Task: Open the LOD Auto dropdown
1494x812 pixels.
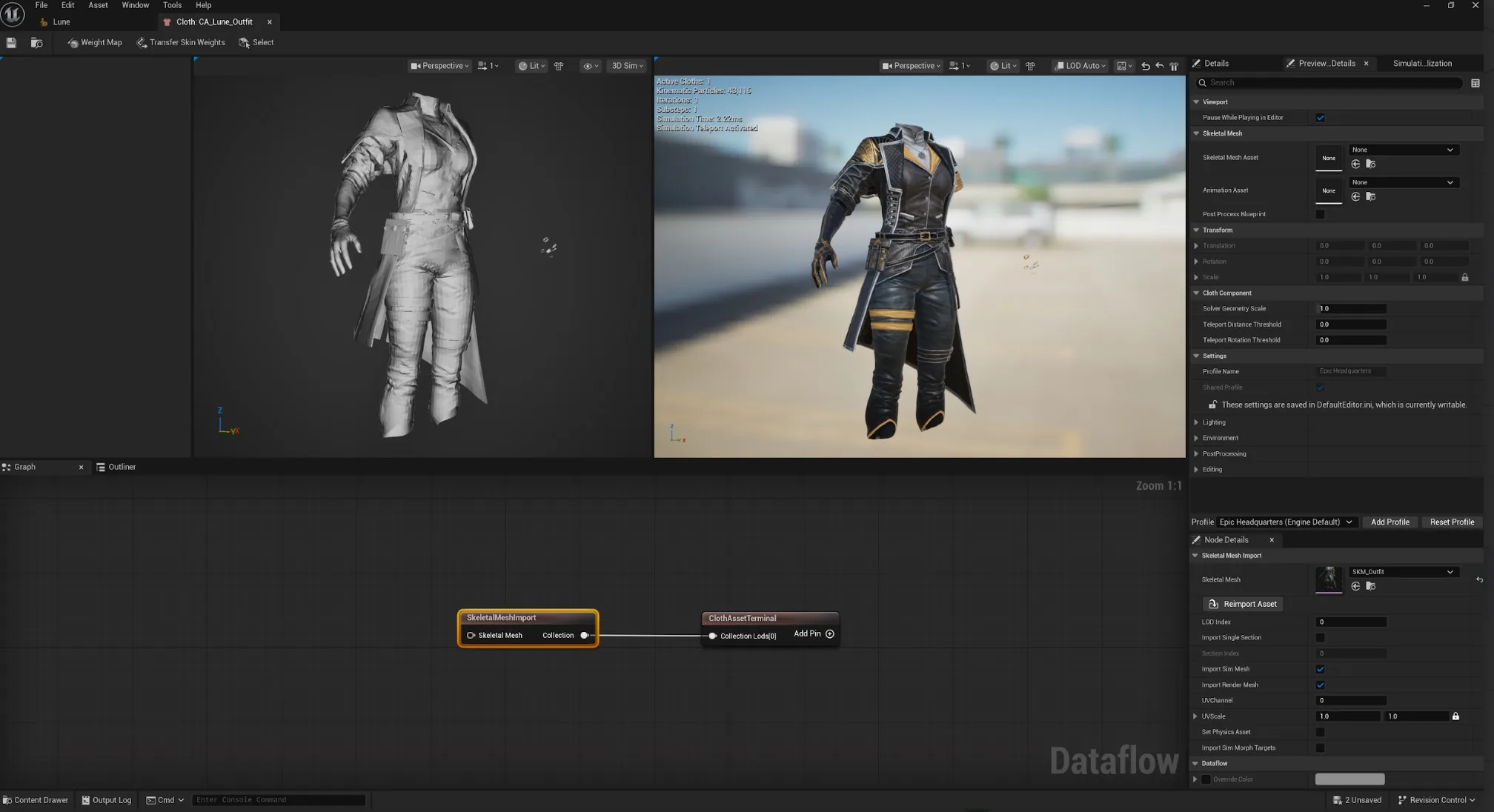Action: tap(1080, 66)
